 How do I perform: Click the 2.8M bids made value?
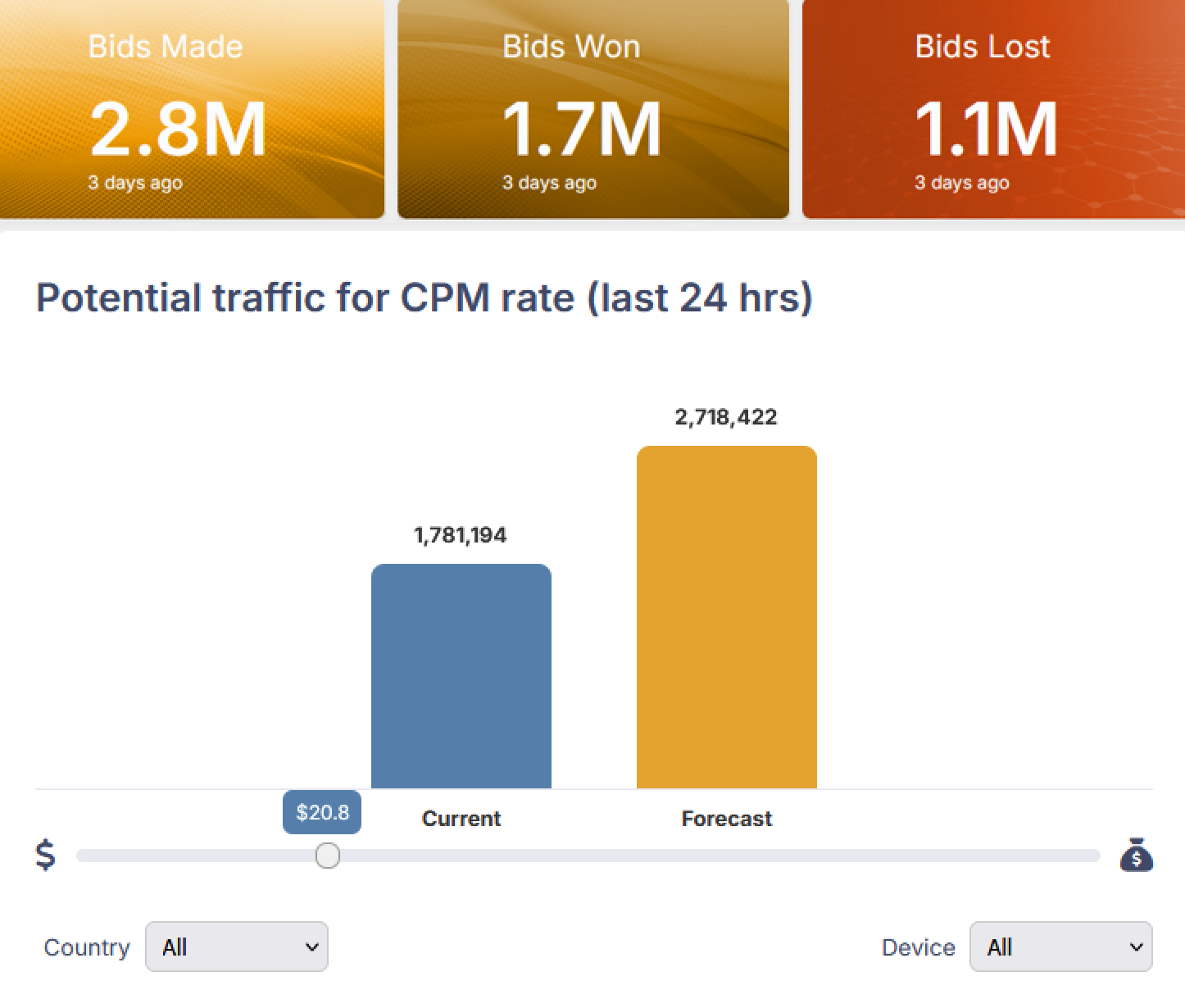point(178,129)
